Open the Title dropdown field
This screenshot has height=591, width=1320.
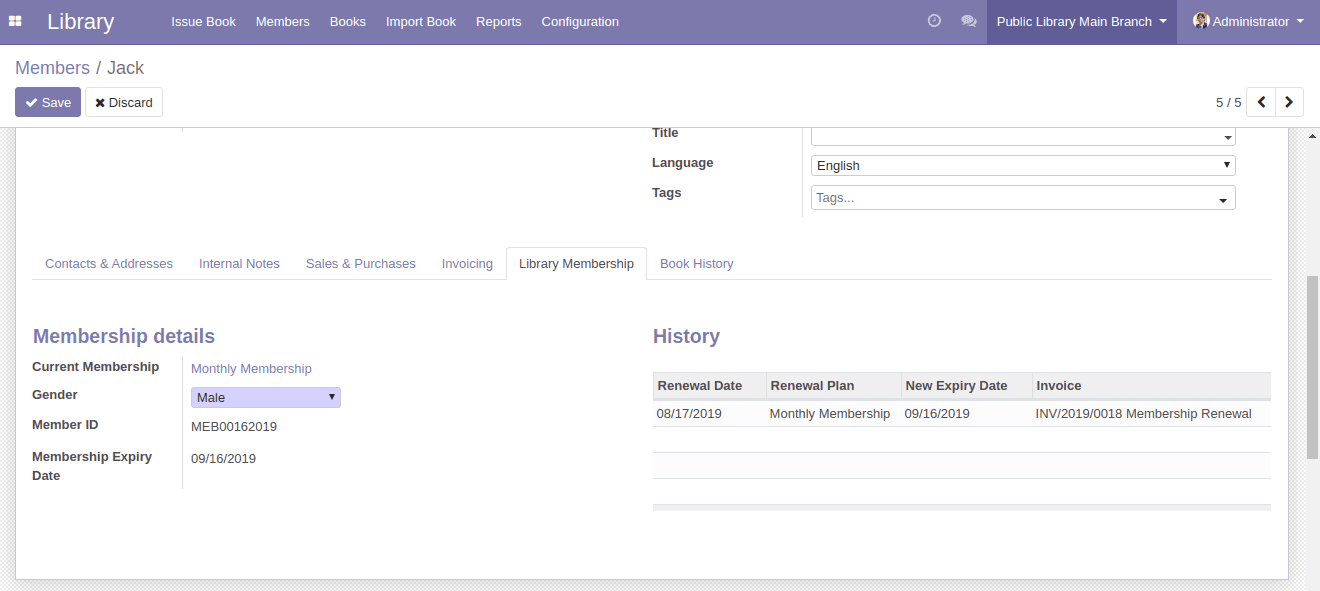[x=1023, y=136]
